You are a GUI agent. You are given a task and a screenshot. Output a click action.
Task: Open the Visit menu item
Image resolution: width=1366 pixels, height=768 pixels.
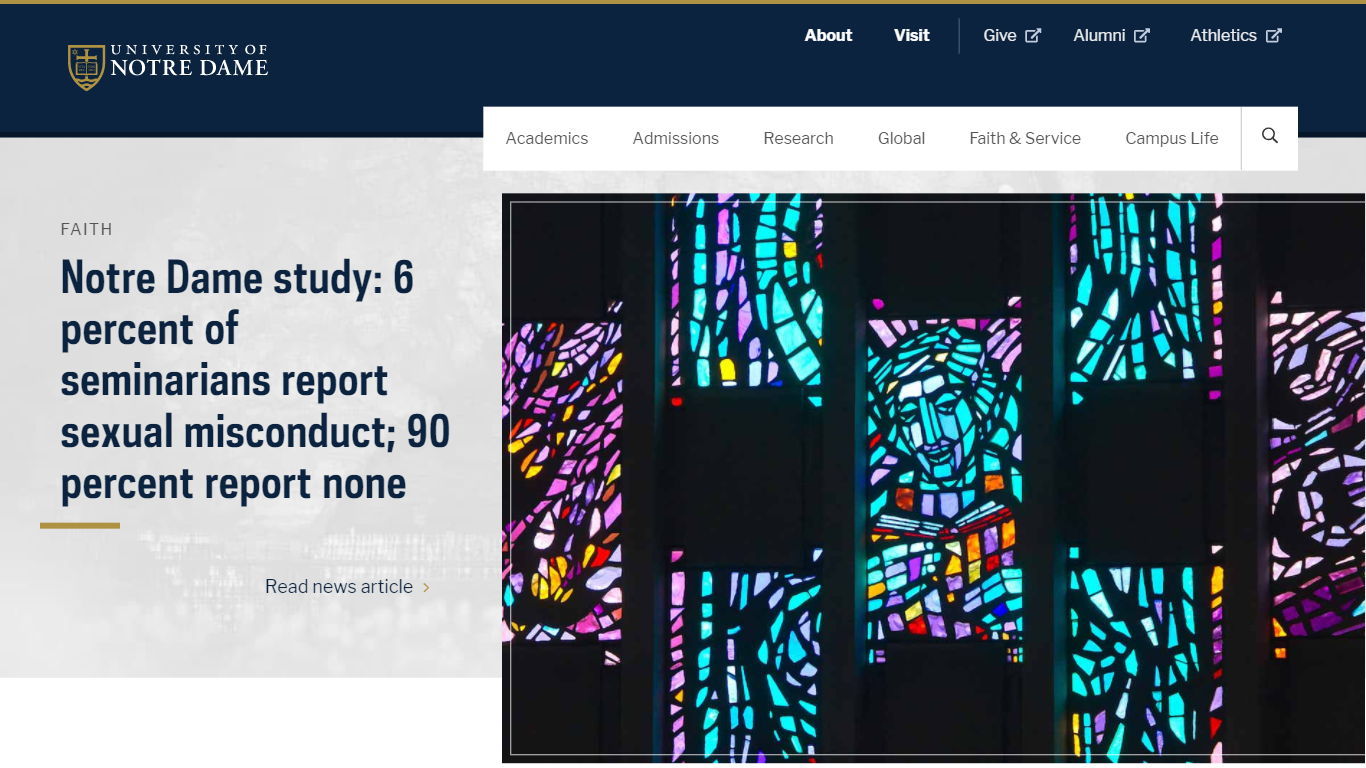click(911, 35)
